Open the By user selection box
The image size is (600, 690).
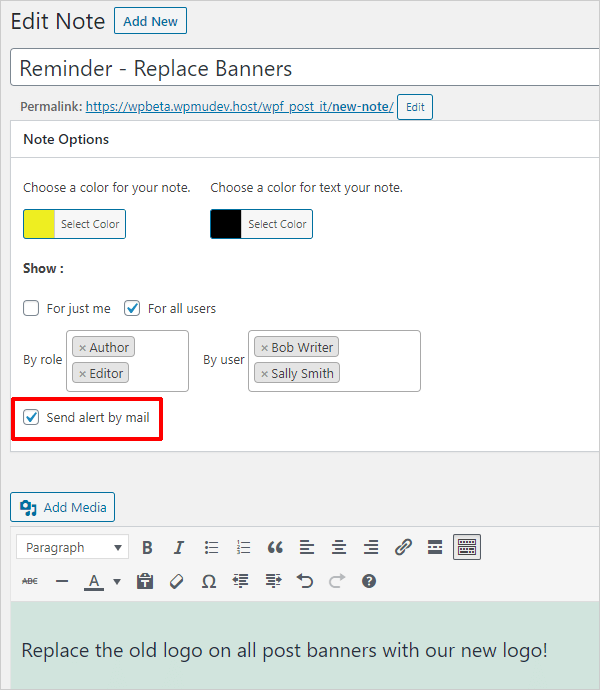(335, 361)
